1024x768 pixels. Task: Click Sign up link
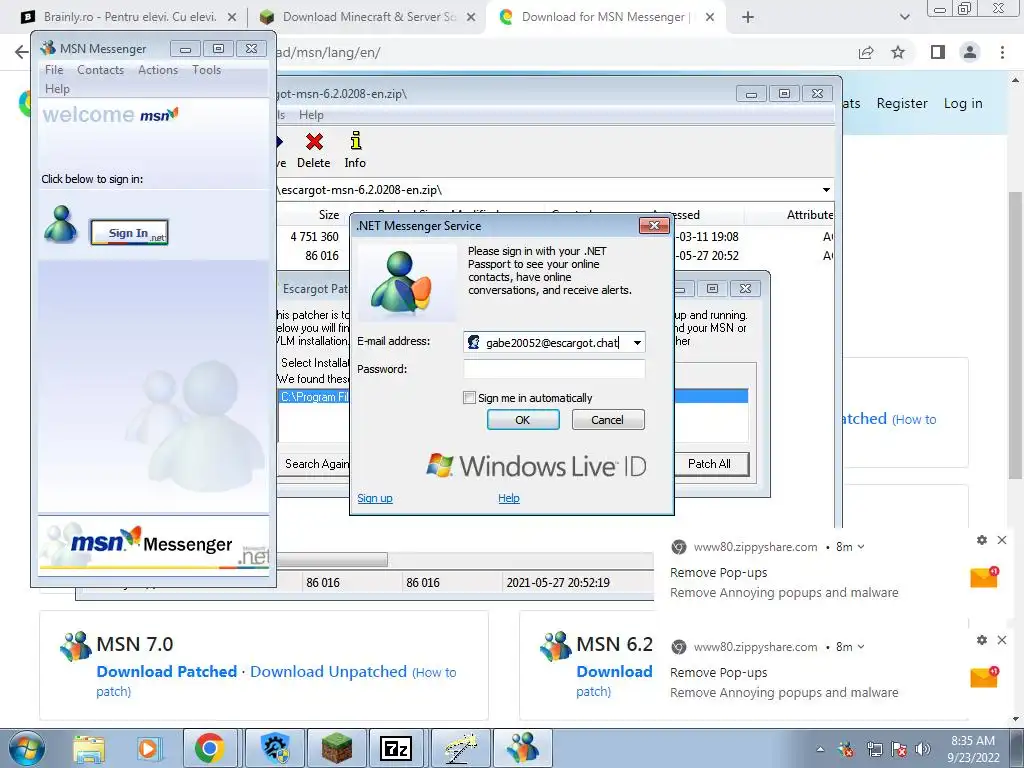point(375,498)
